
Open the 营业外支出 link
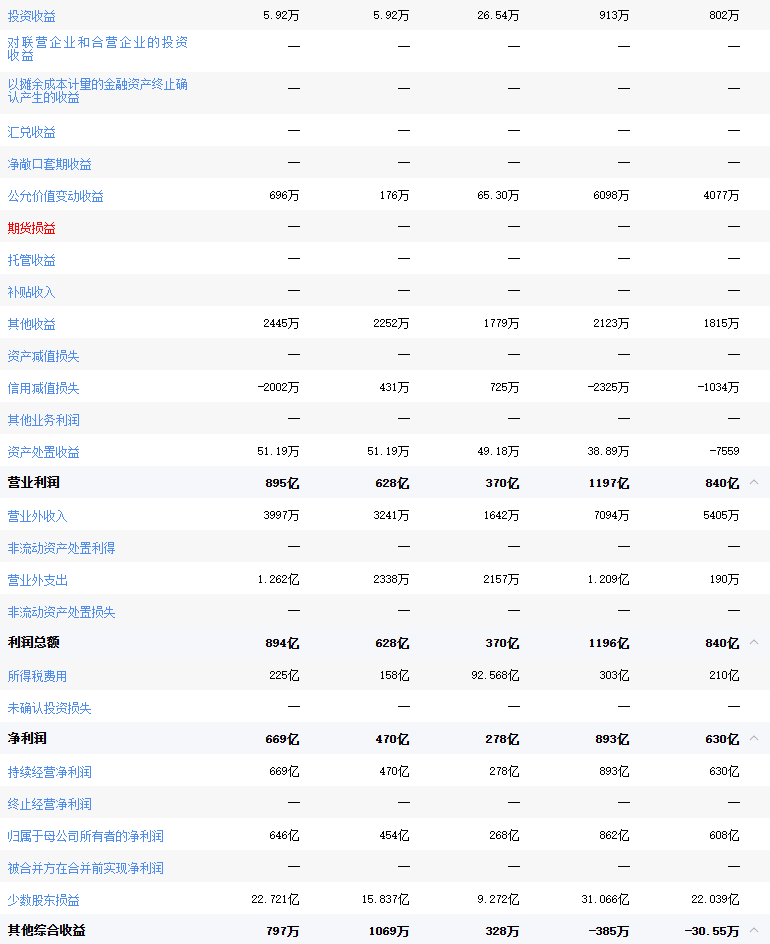point(38,580)
